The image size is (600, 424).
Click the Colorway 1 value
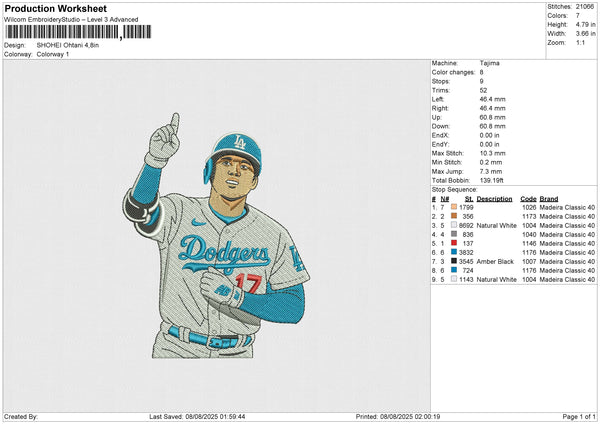point(53,54)
